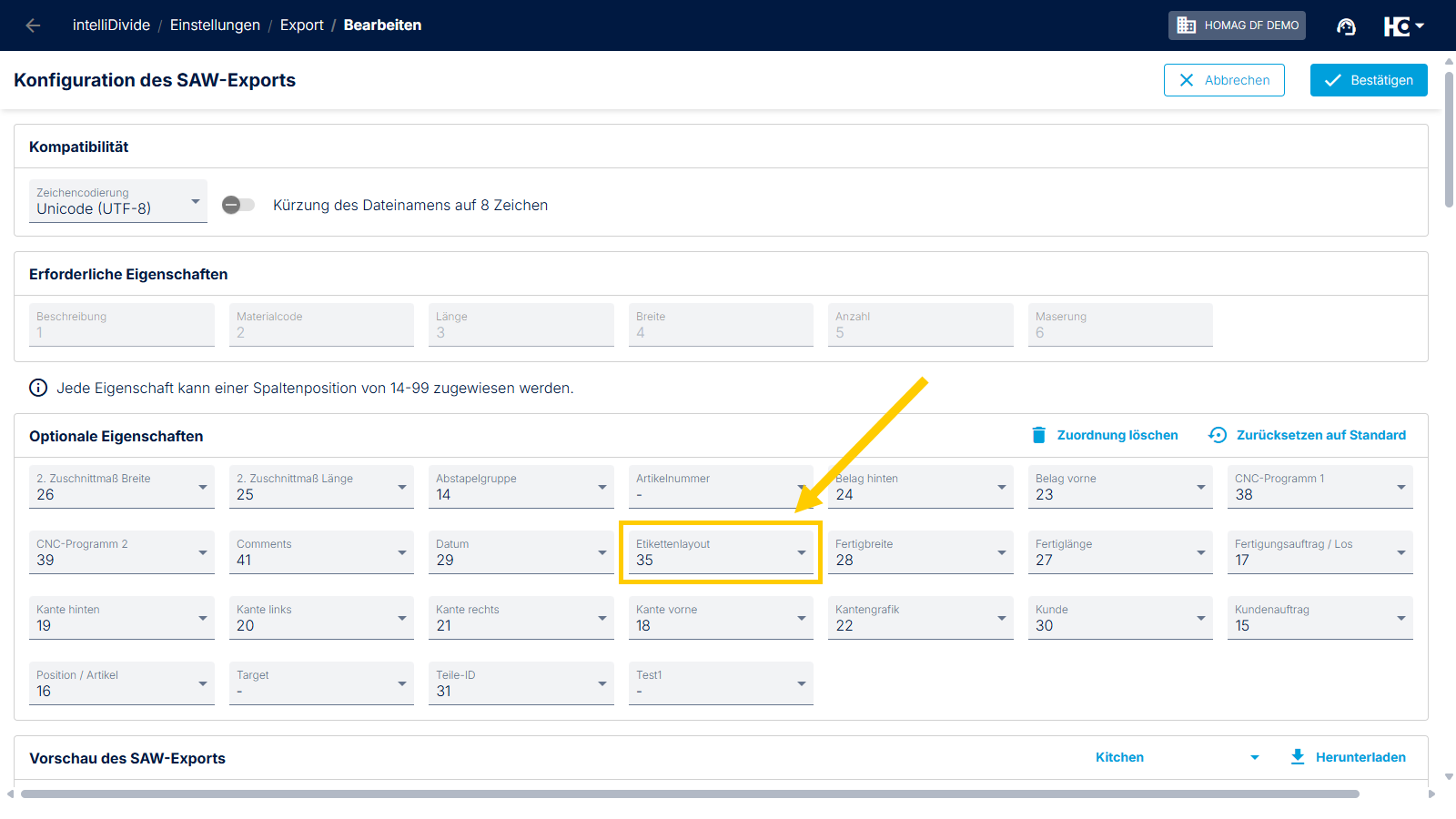Click the trash icon for Zuordnung löschen
The width and height of the screenshot is (1456, 819).
(1038, 435)
